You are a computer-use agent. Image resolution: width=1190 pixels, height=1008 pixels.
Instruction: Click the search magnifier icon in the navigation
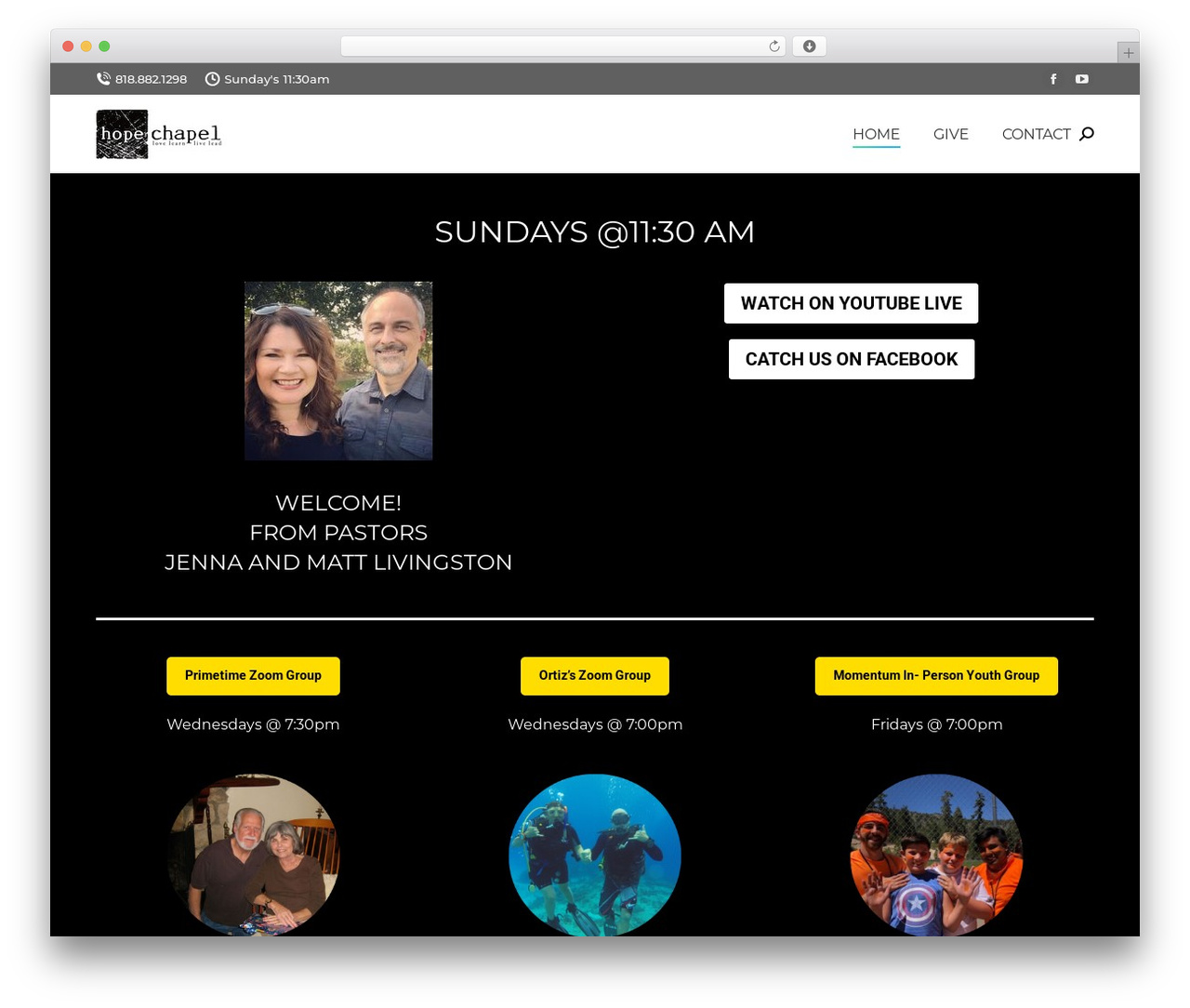(x=1087, y=134)
